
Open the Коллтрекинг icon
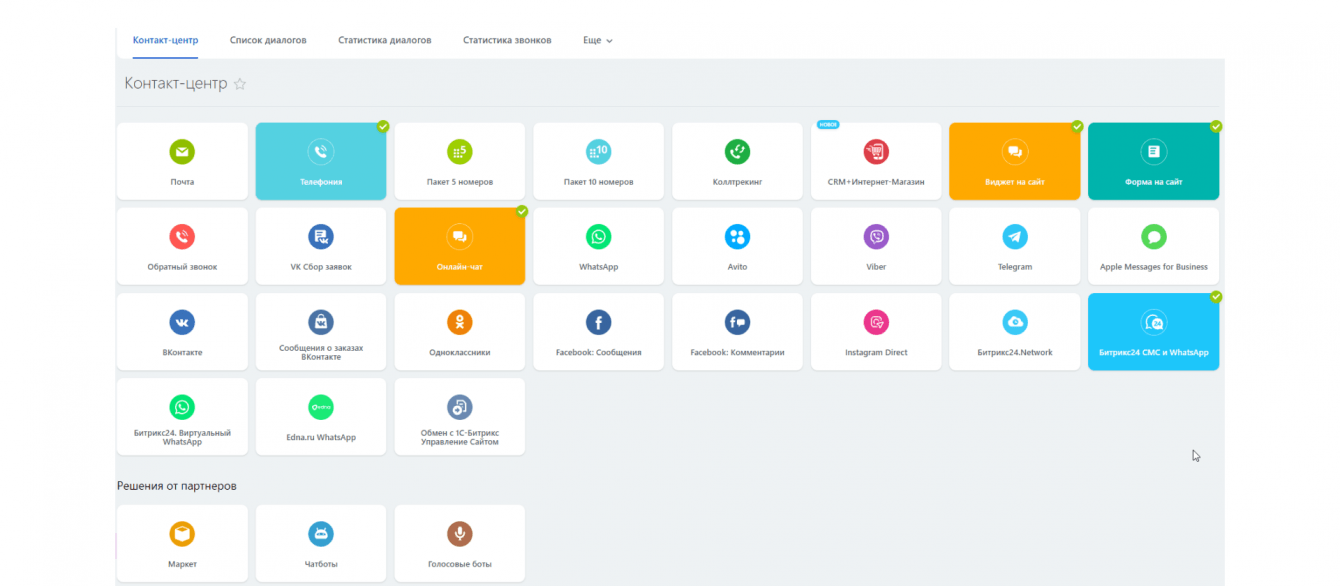[x=737, y=152]
